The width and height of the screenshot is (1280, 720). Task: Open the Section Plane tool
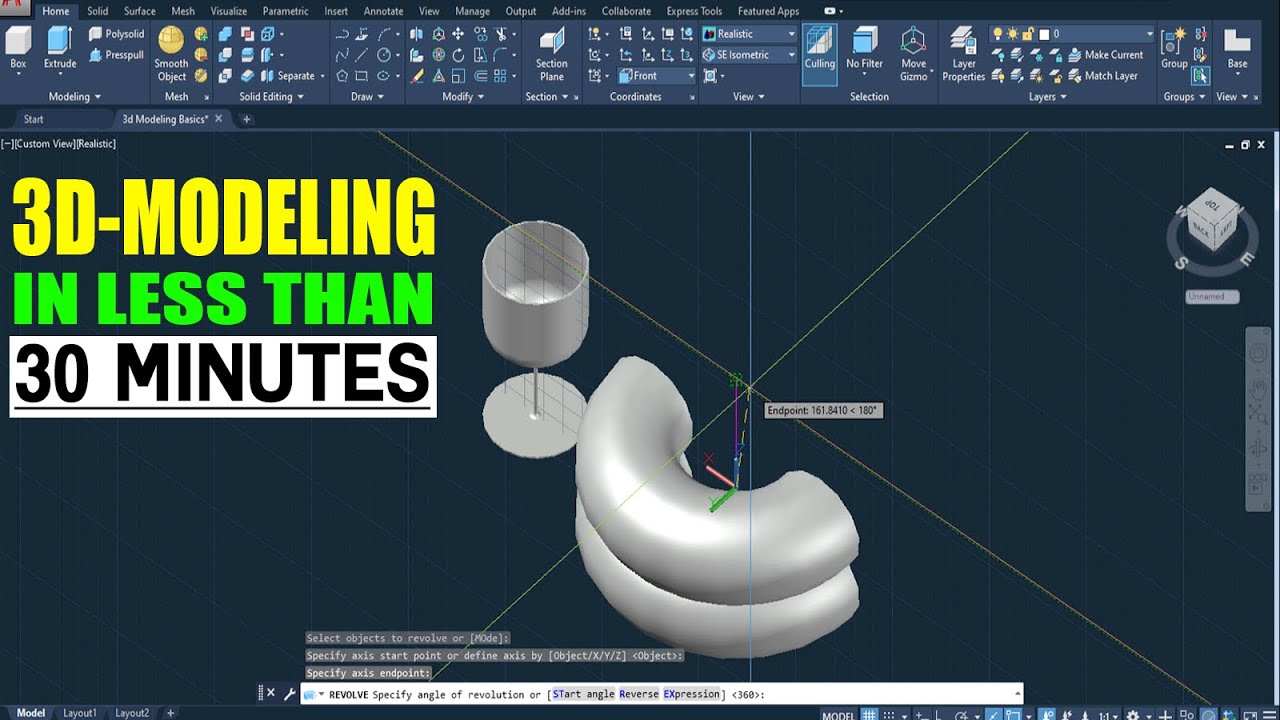[x=551, y=55]
